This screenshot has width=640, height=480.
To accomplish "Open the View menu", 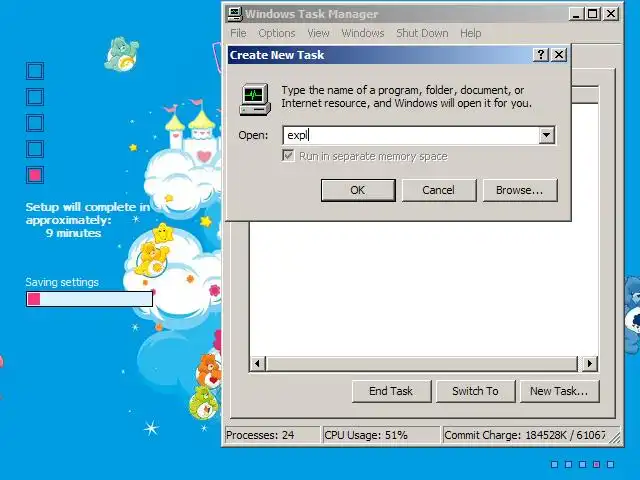I will point(318,33).
